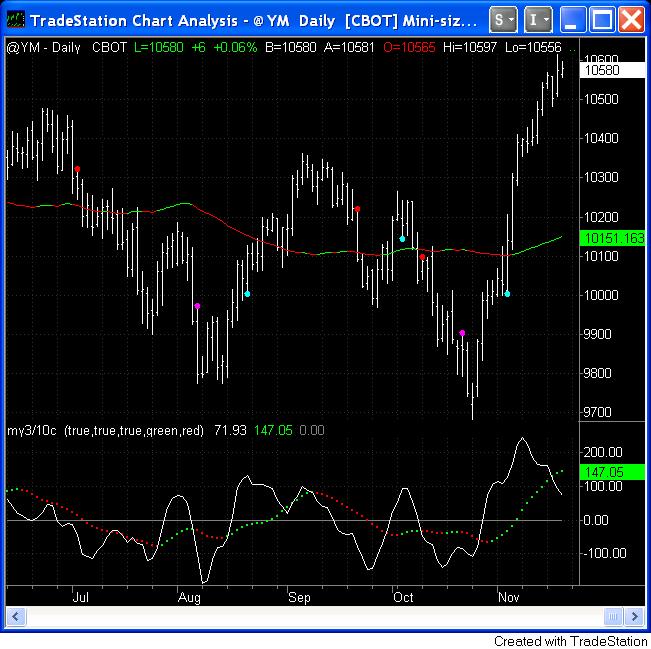Click the 10400 price axis label

pyautogui.click(x=601, y=138)
